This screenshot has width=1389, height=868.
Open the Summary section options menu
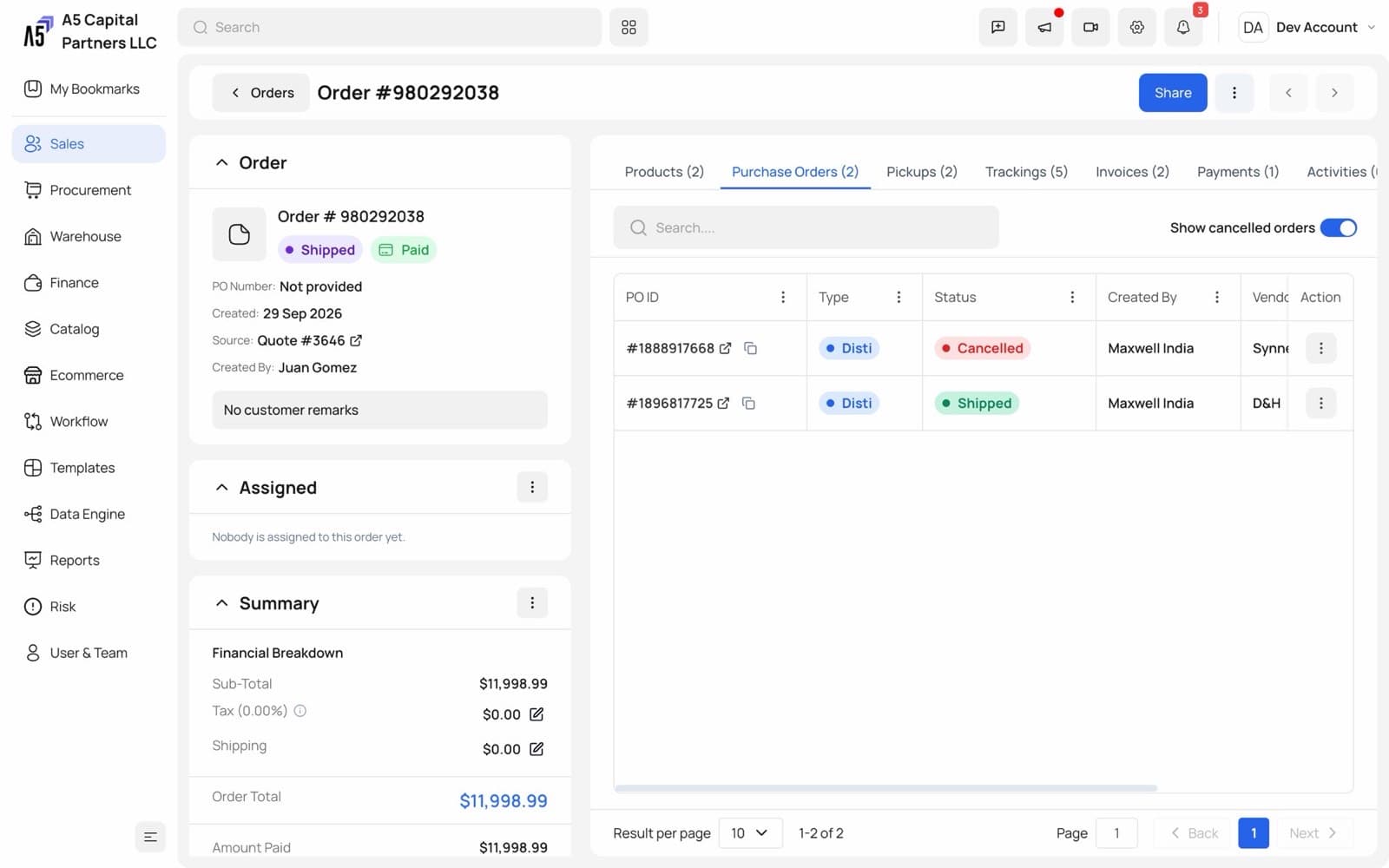(x=532, y=602)
